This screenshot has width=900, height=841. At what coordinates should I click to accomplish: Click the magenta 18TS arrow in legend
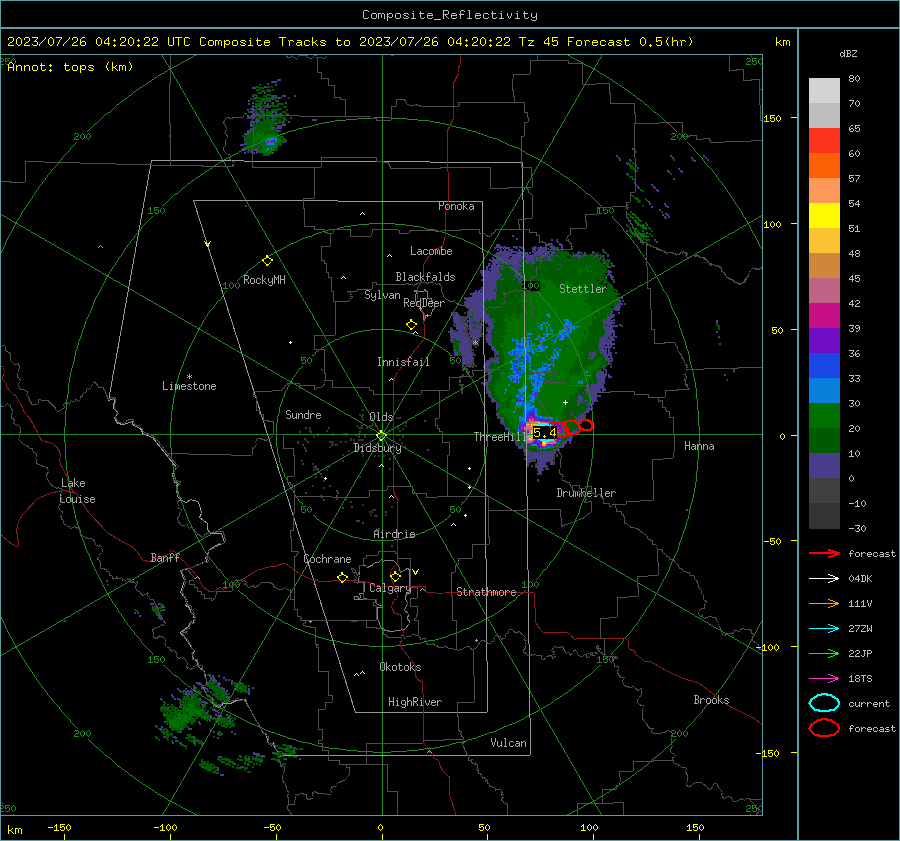coord(824,679)
